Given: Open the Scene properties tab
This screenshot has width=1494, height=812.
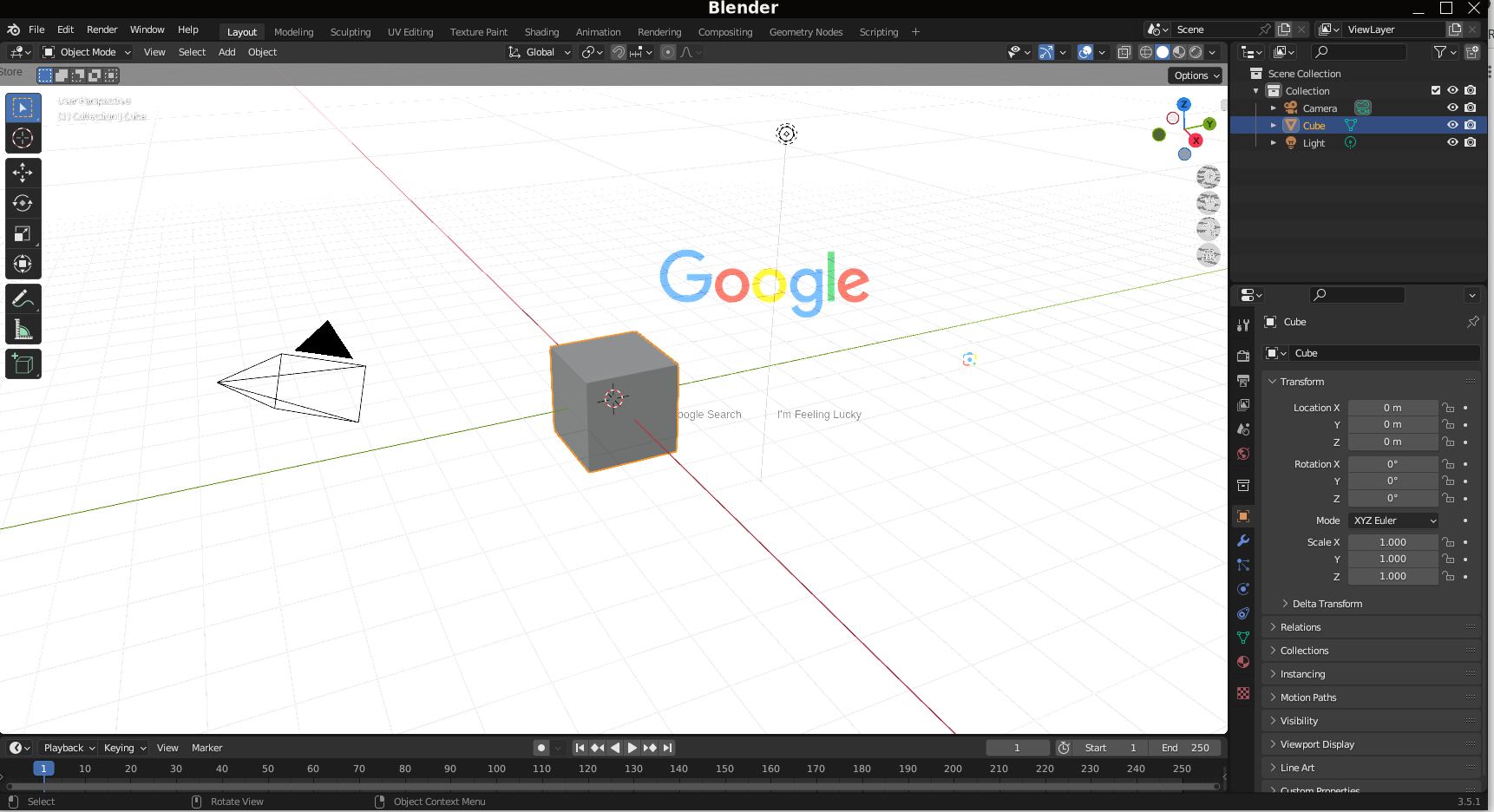Looking at the screenshot, I should (x=1243, y=429).
